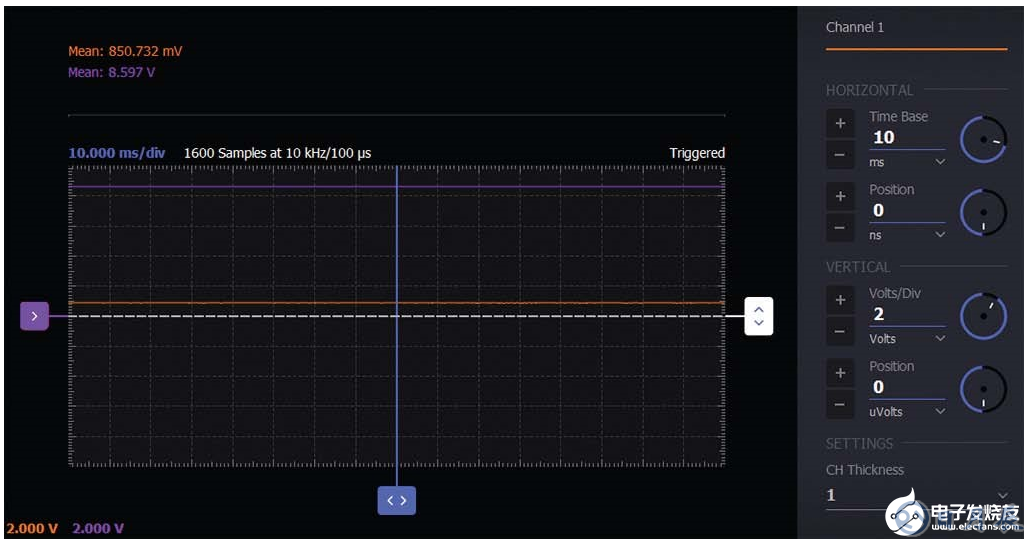The width and height of the screenshot is (1030, 542).
Task: Select the Channel 1 tab
Action: (x=855, y=28)
